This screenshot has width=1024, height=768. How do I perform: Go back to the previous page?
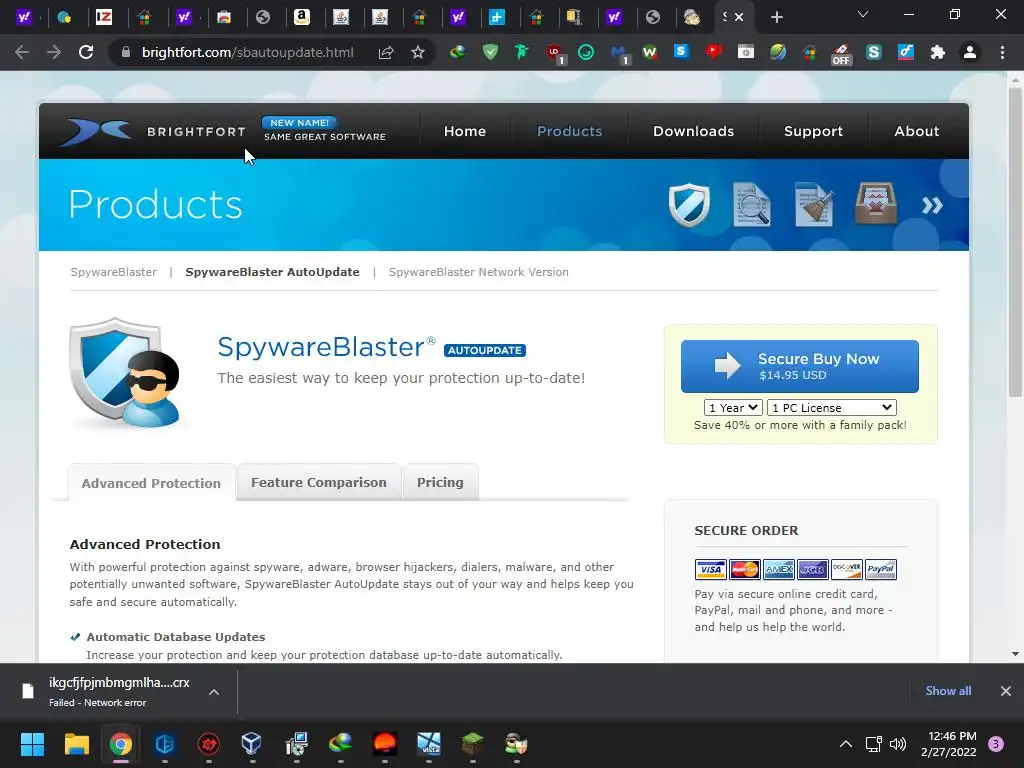pyautogui.click(x=22, y=52)
